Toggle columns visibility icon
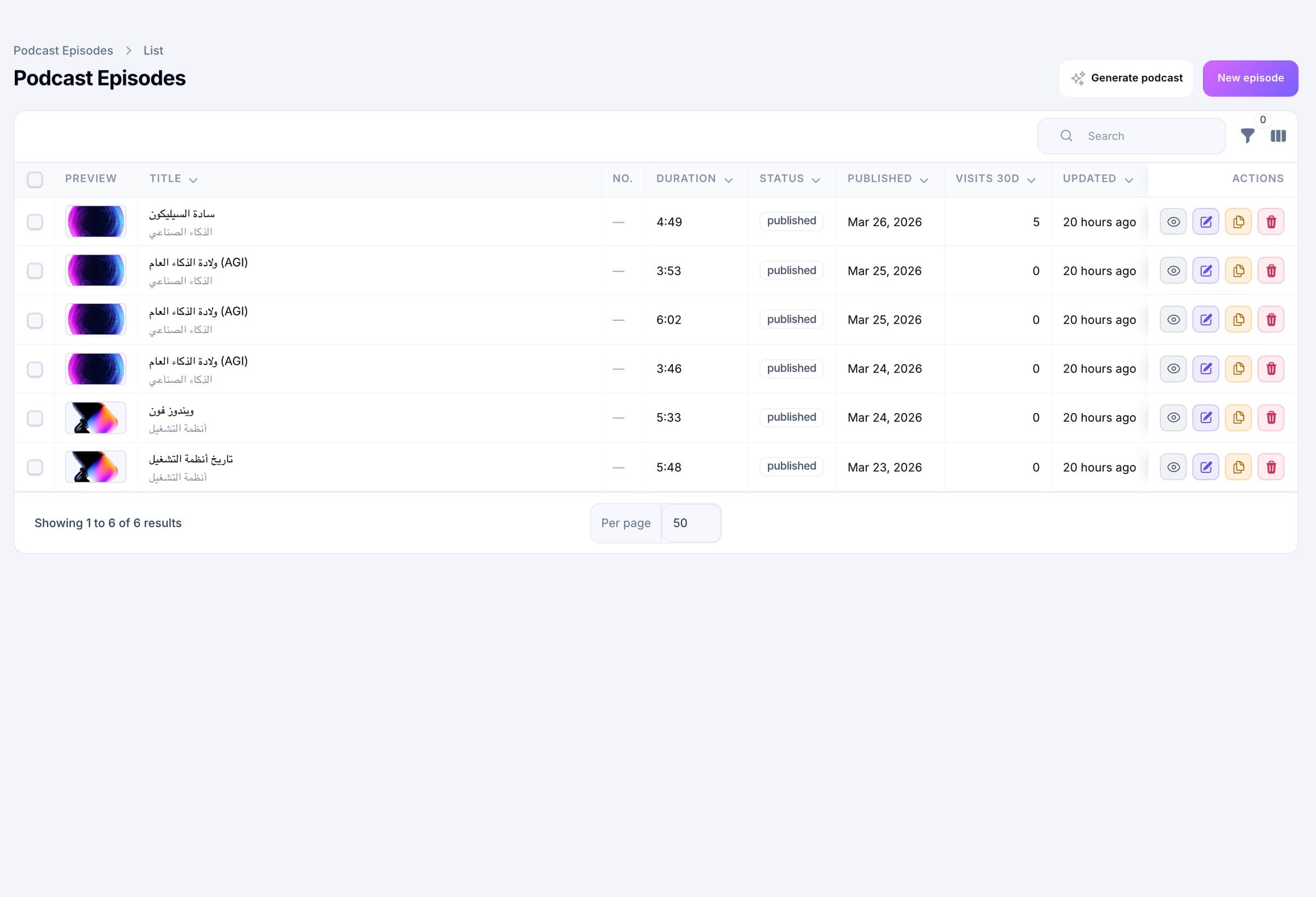 coord(1278,136)
